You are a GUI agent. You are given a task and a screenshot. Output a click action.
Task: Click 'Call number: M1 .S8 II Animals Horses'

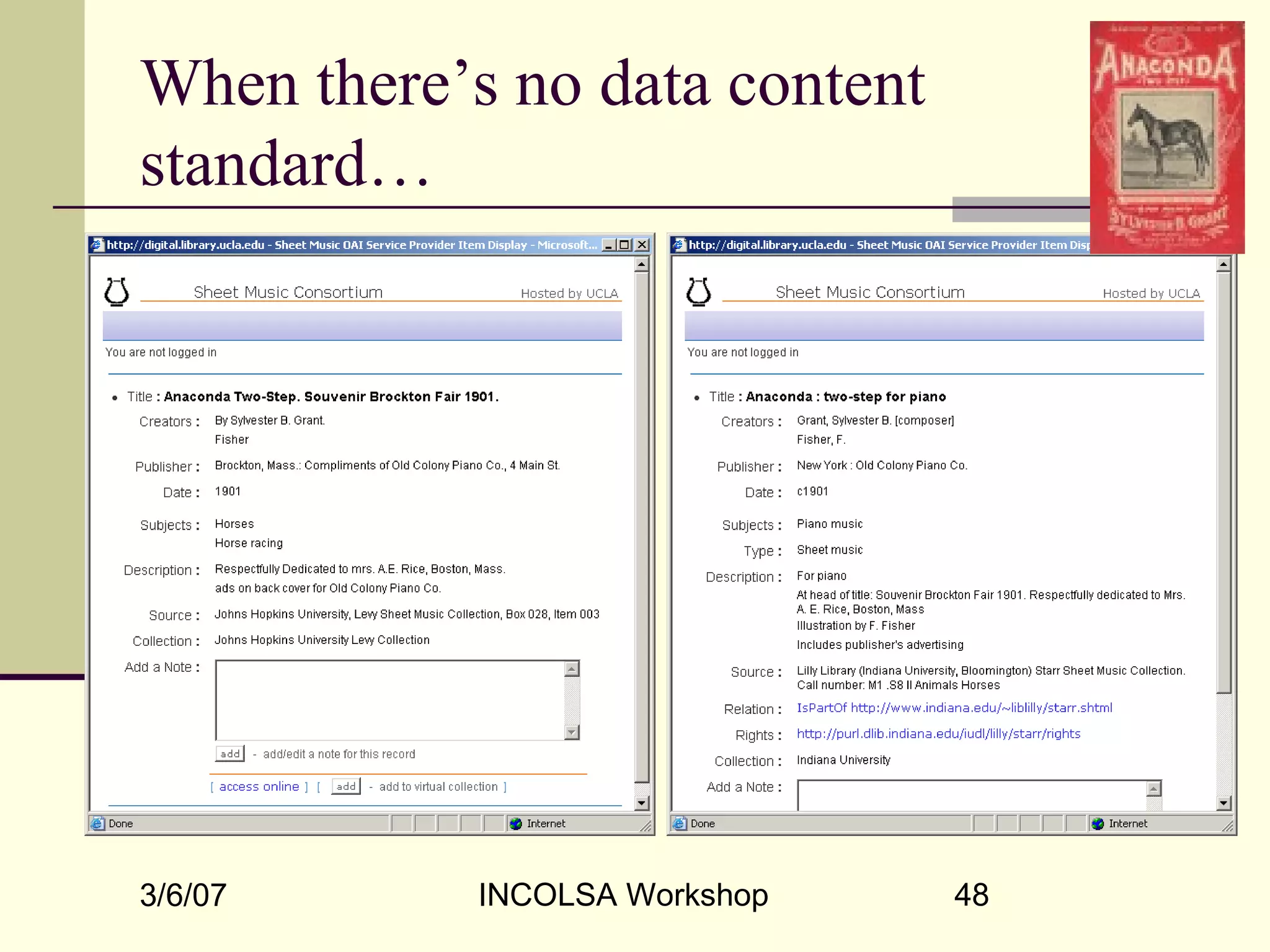click(x=899, y=685)
